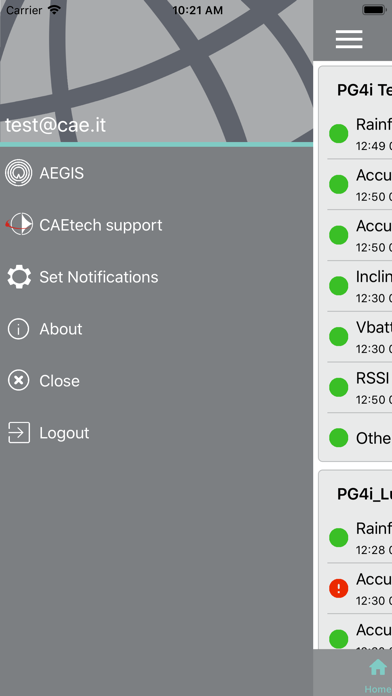Tap the Logout arrow-box icon
The height and width of the screenshot is (696, 392).
tap(19, 433)
